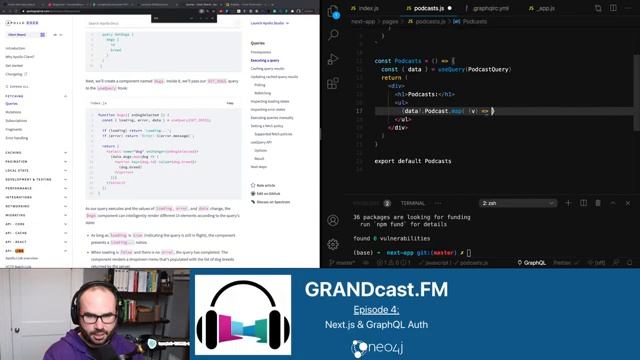Open the Launch Apollo Studio dropdown

tap(270, 23)
